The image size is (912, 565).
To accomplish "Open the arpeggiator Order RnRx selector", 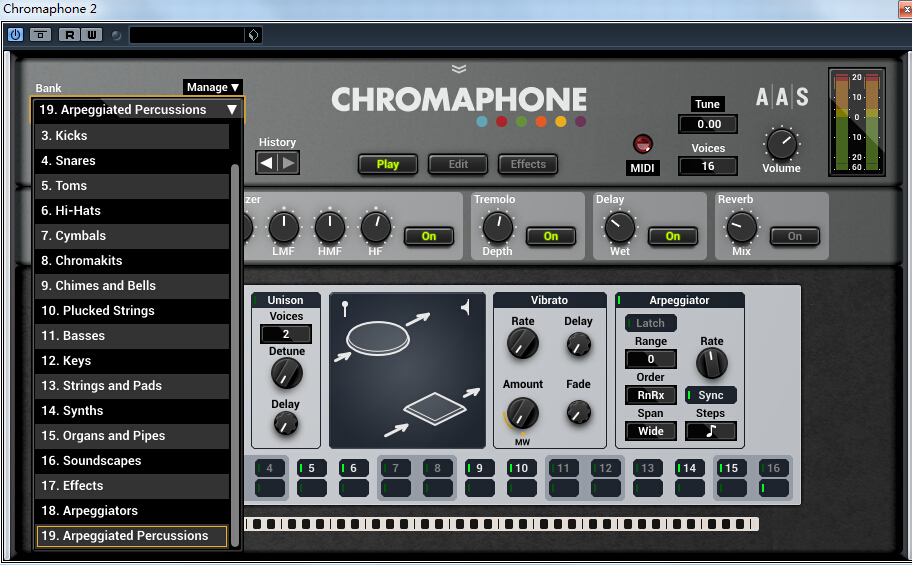I will pyautogui.click(x=651, y=395).
